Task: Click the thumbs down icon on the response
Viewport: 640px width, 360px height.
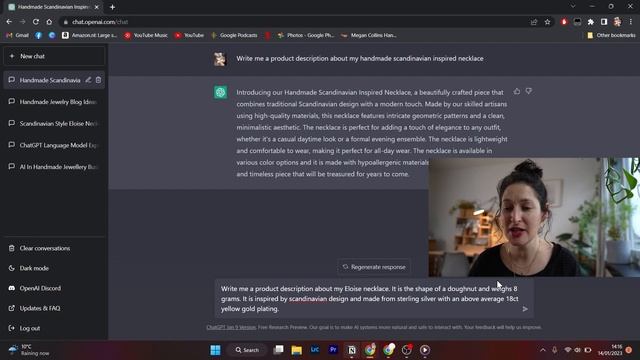Action: (x=529, y=91)
